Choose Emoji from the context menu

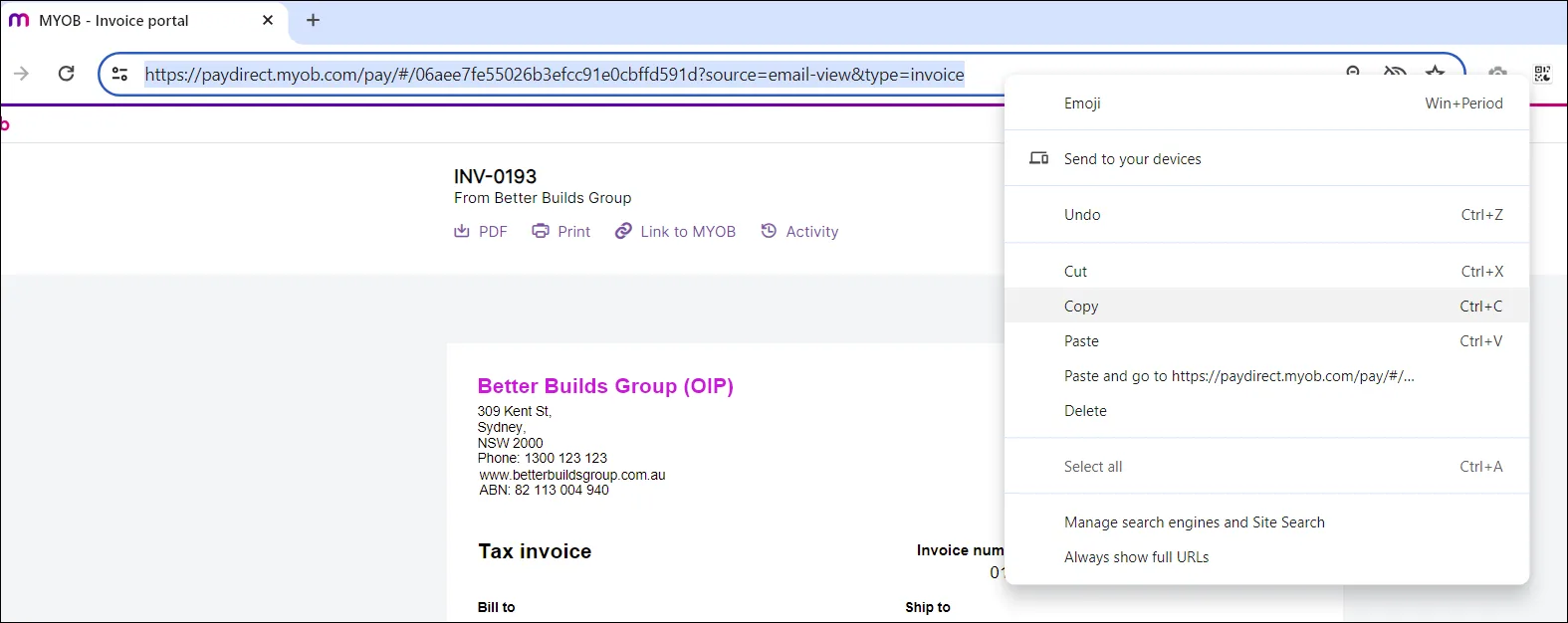tap(1266, 104)
